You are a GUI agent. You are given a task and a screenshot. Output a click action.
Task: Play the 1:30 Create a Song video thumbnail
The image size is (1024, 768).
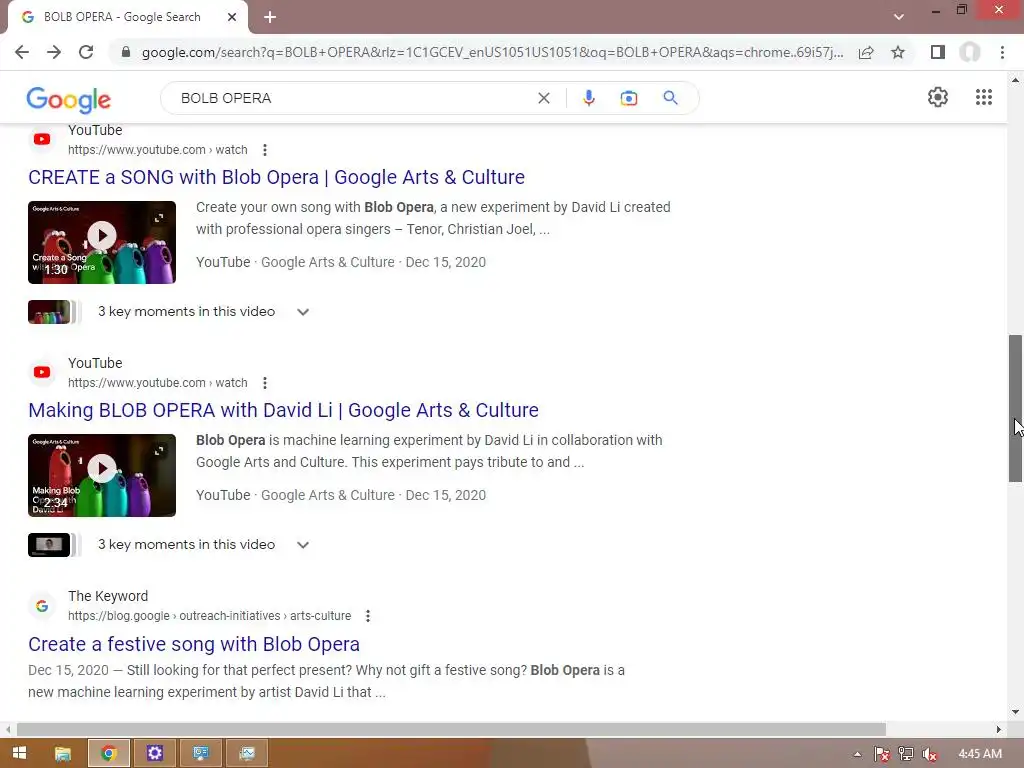[x=102, y=242]
